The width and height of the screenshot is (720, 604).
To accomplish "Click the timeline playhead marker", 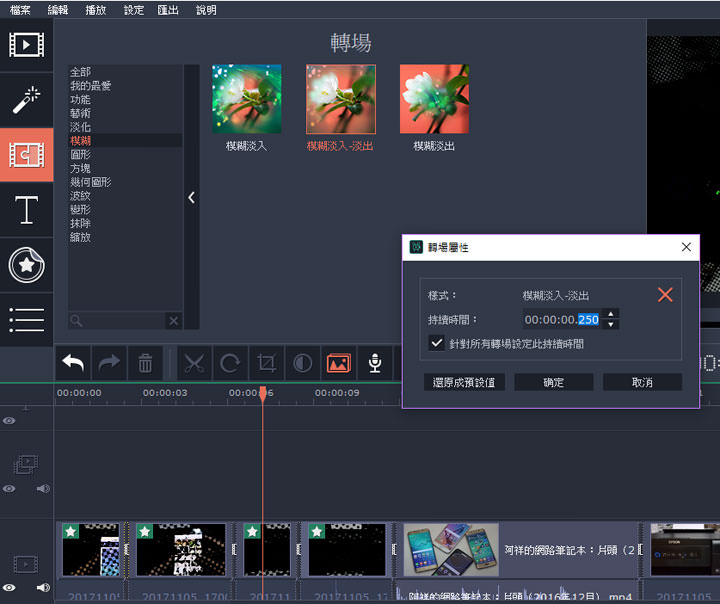I will coord(263,394).
